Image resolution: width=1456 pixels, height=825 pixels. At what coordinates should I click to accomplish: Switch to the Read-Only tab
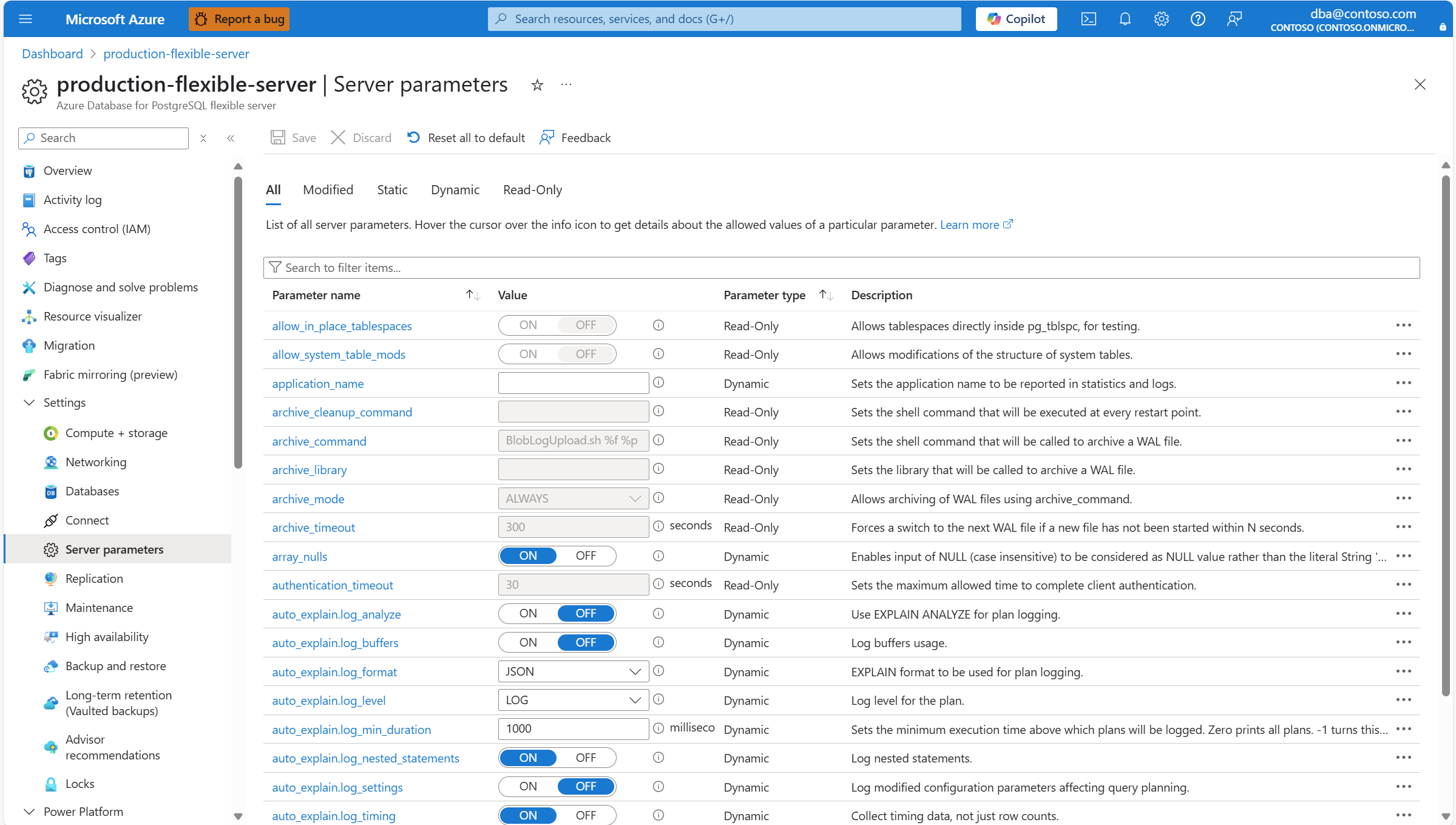pyautogui.click(x=532, y=190)
